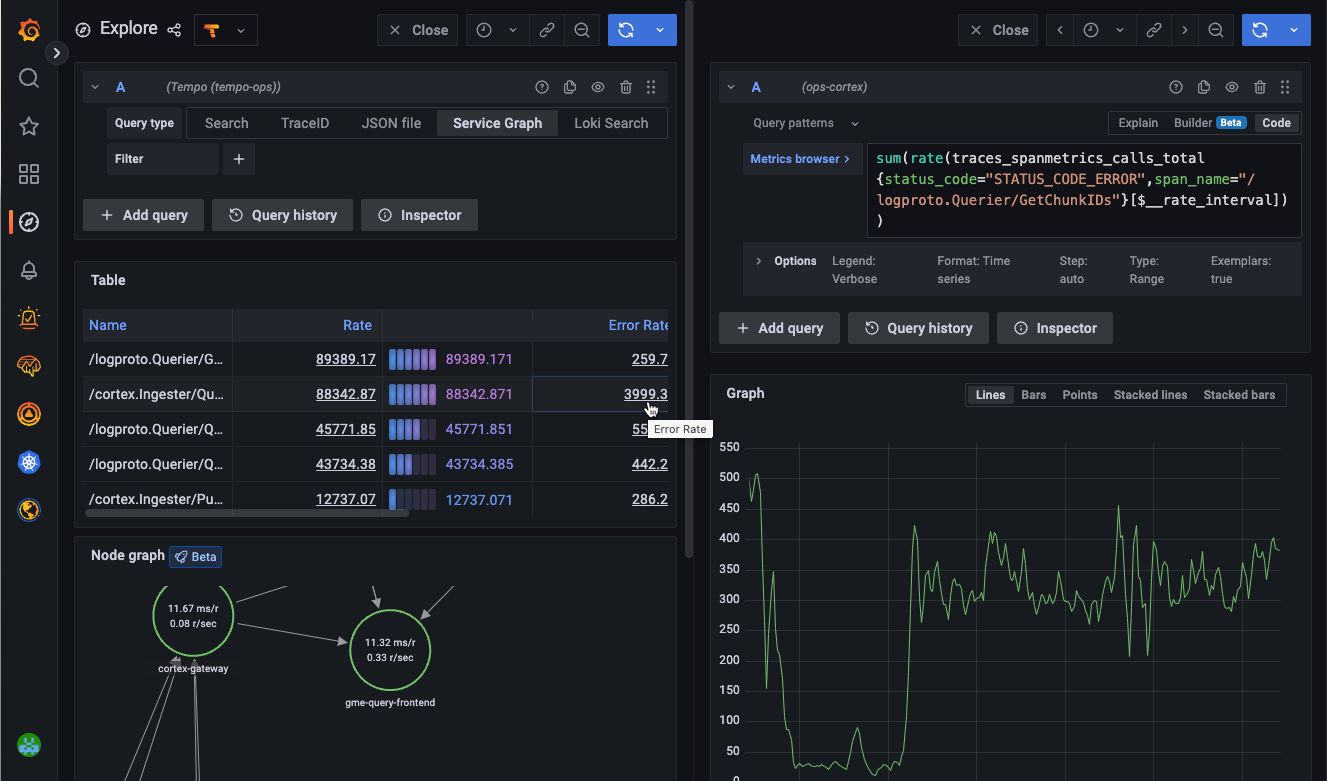Open Starred items in sidebar

point(29,126)
